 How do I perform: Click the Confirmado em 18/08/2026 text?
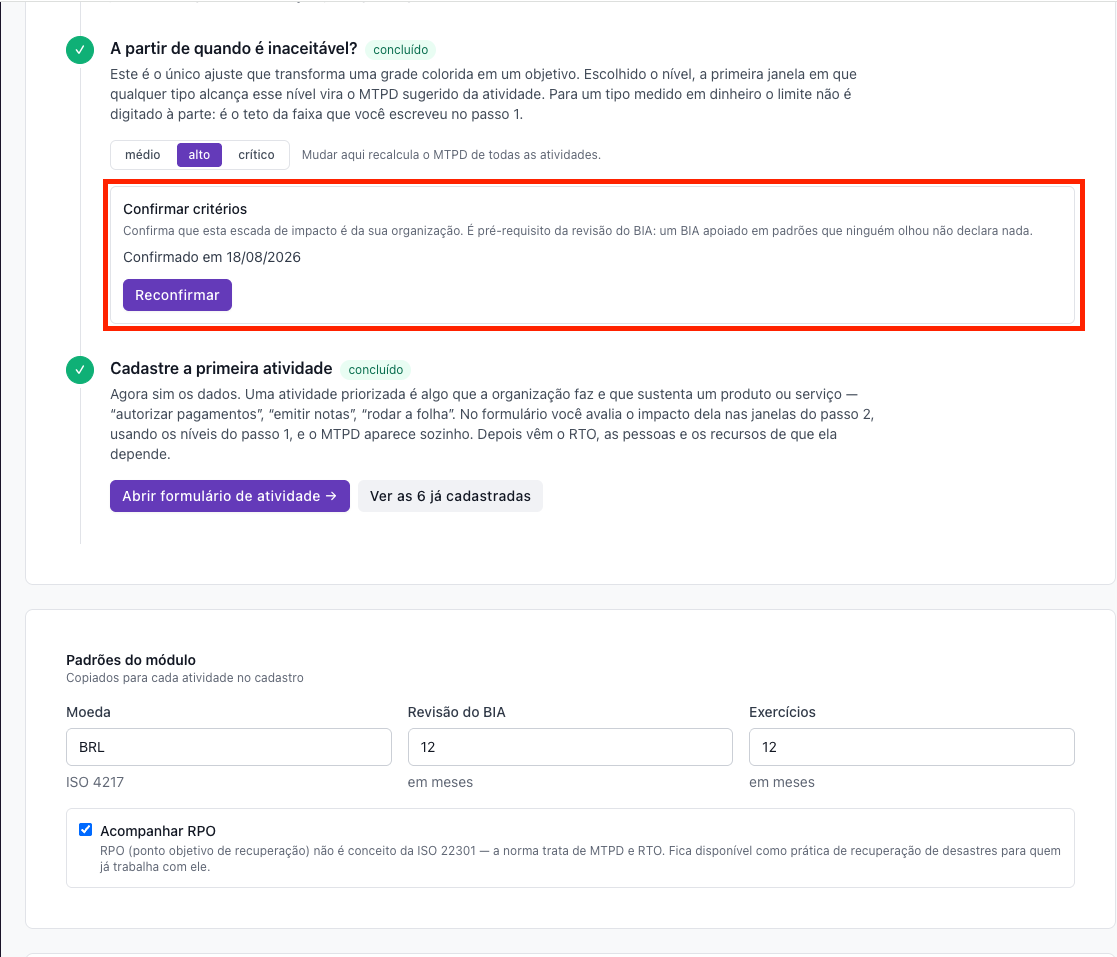point(212,257)
